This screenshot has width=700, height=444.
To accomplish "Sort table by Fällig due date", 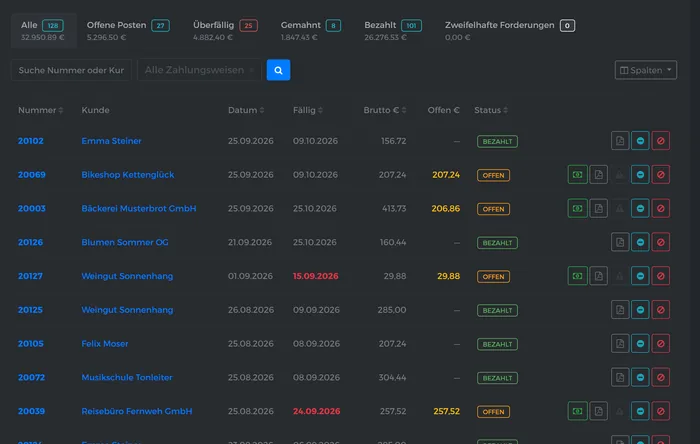I will (x=308, y=110).
